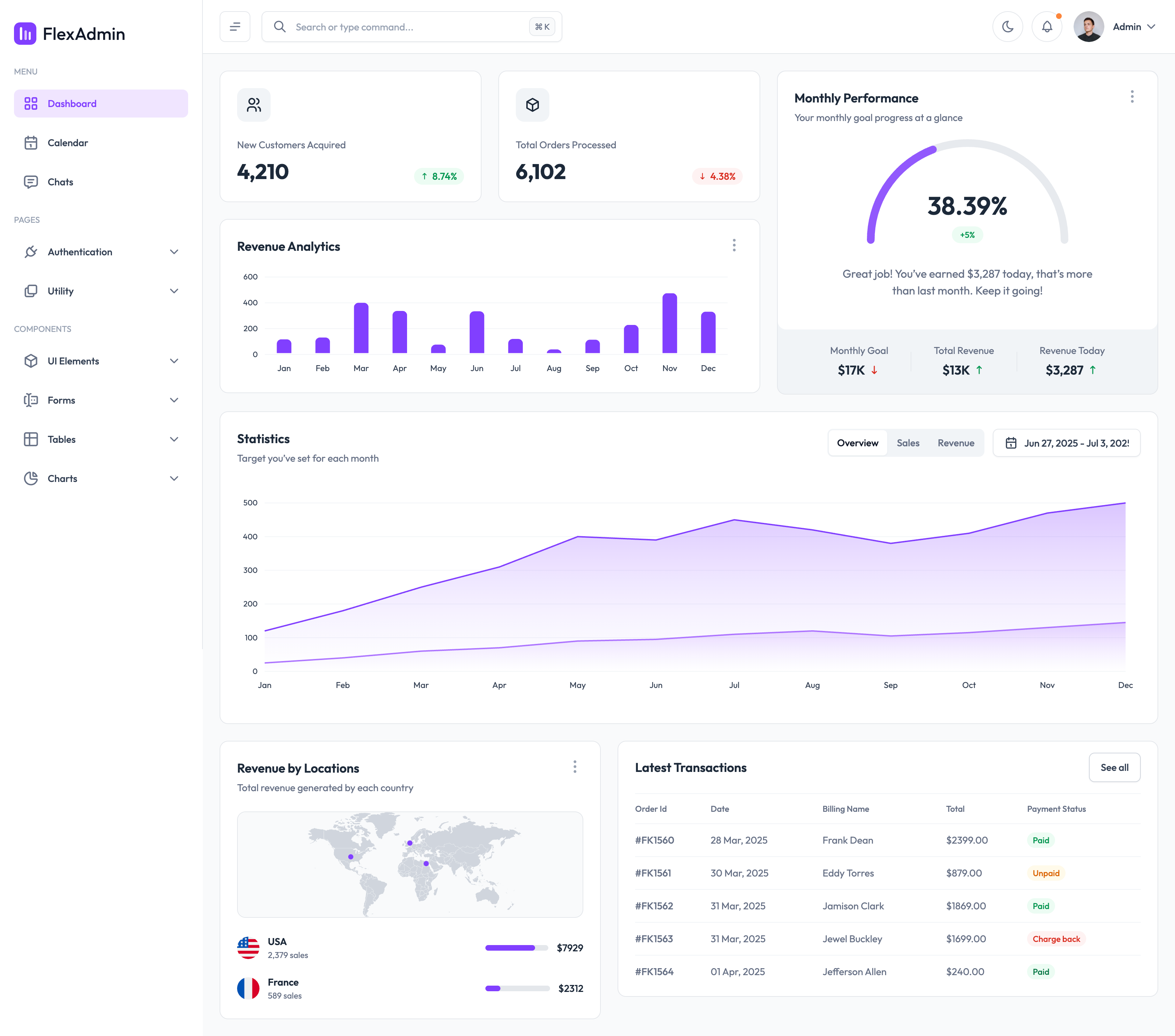Open the Monthly Performance options menu
The image size is (1175, 1036).
pyautogui.click(x=1132, y=97)
